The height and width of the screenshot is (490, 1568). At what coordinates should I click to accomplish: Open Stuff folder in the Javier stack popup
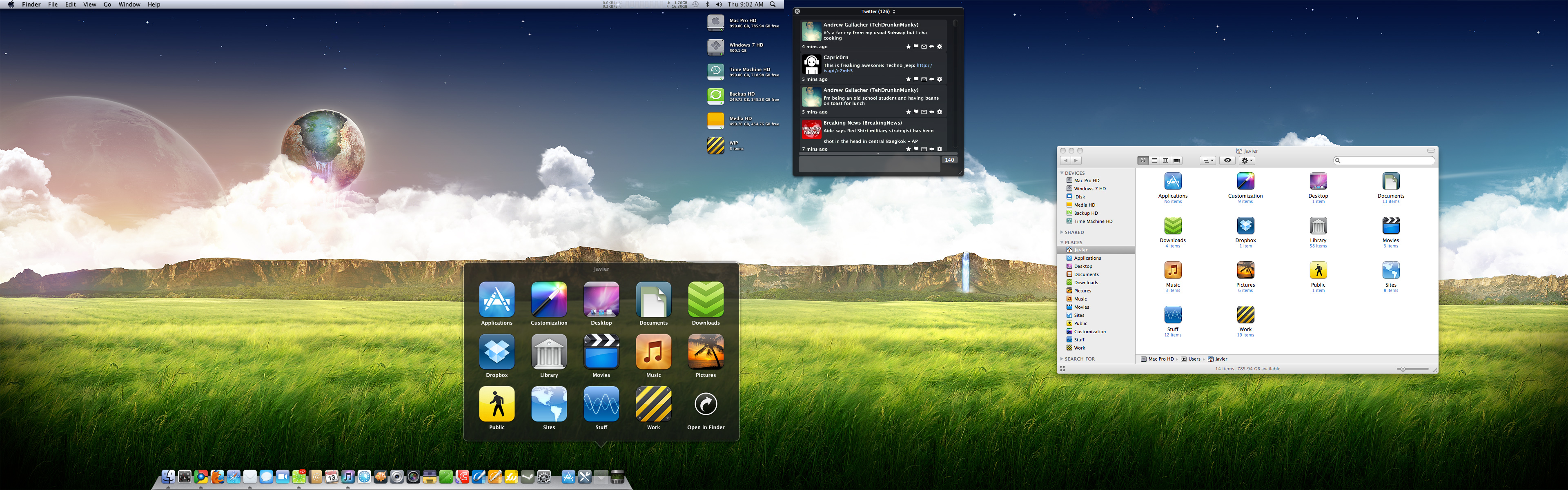(x=601, y=403)
